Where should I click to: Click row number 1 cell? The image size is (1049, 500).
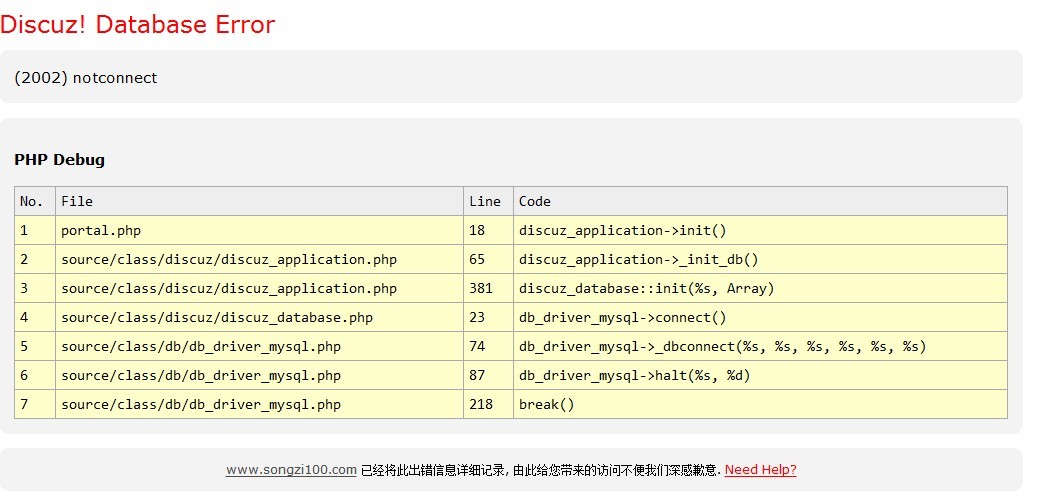[x=35, y=230]
